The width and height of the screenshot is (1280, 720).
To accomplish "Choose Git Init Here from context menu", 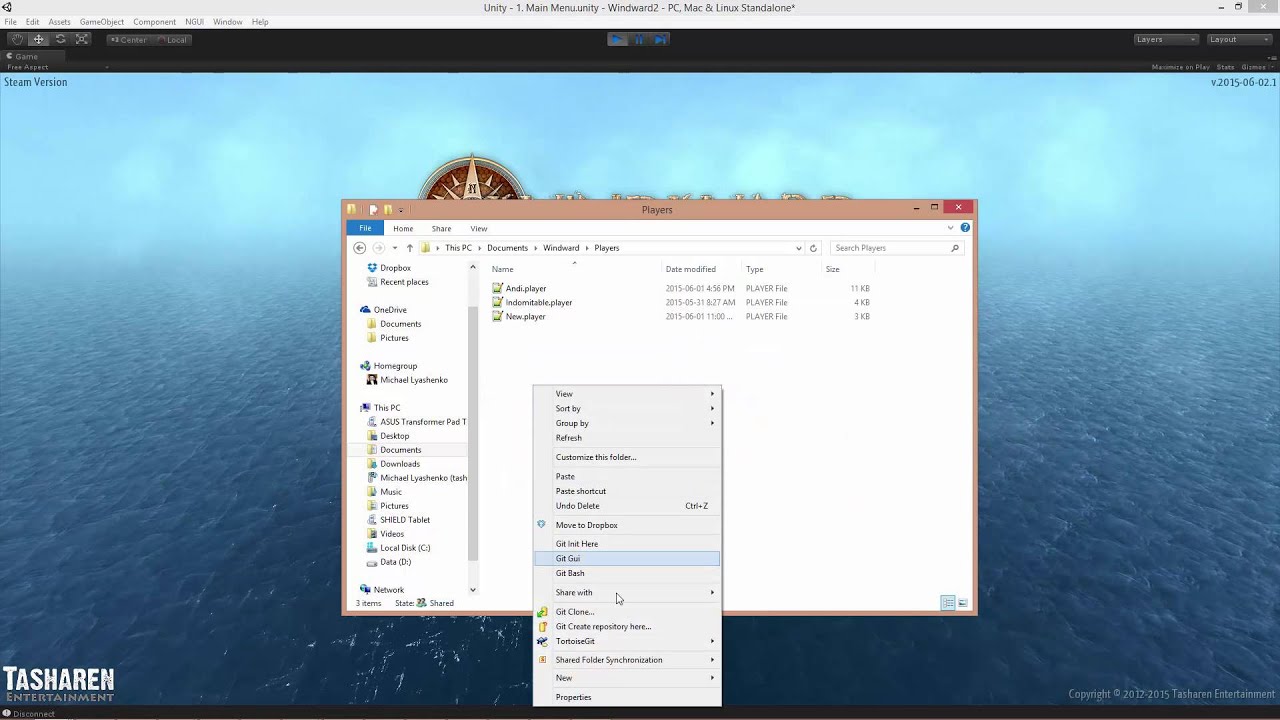I will [x=627, y=544].
